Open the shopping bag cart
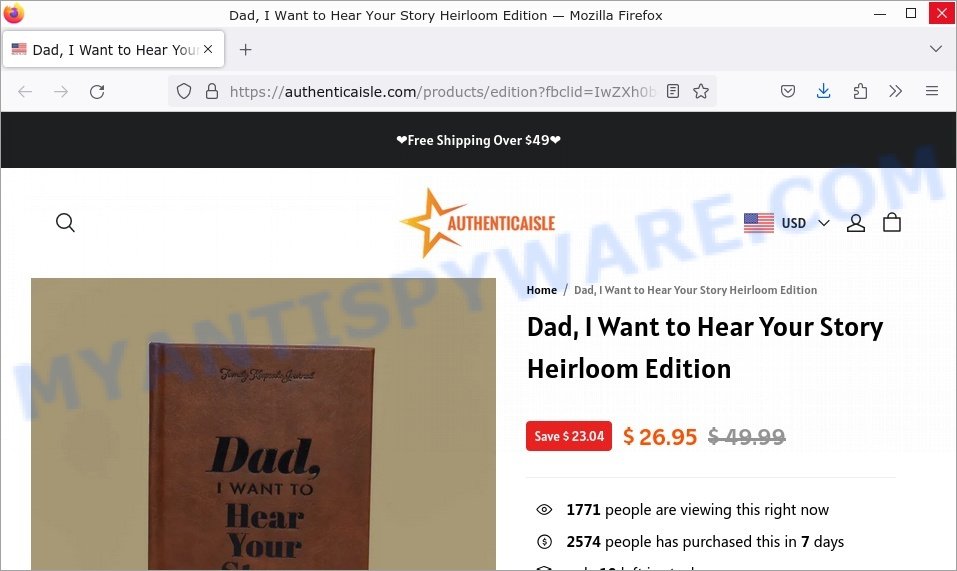Screen dimensions: 957x571 tap(892, 222)
